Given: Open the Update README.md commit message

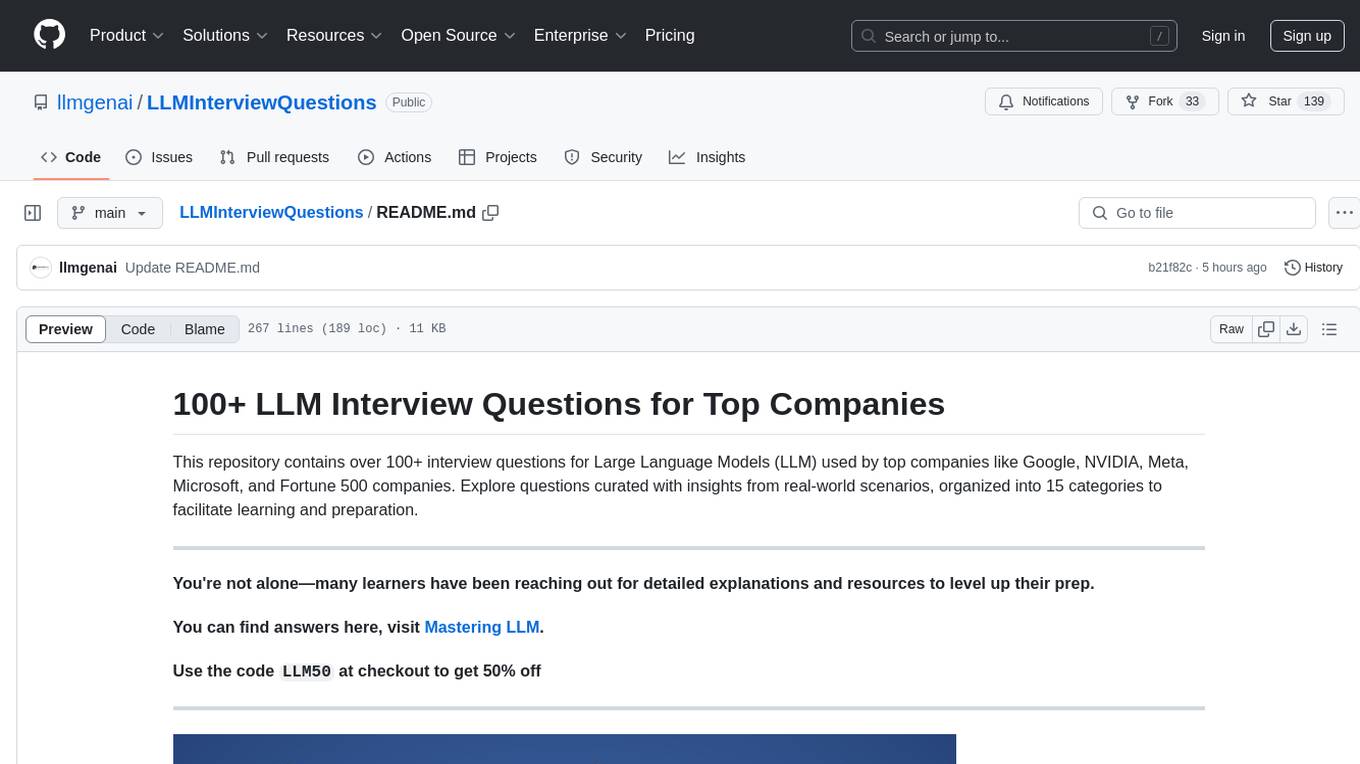Looking at the screenshot, I should click(x=192, y=268).
